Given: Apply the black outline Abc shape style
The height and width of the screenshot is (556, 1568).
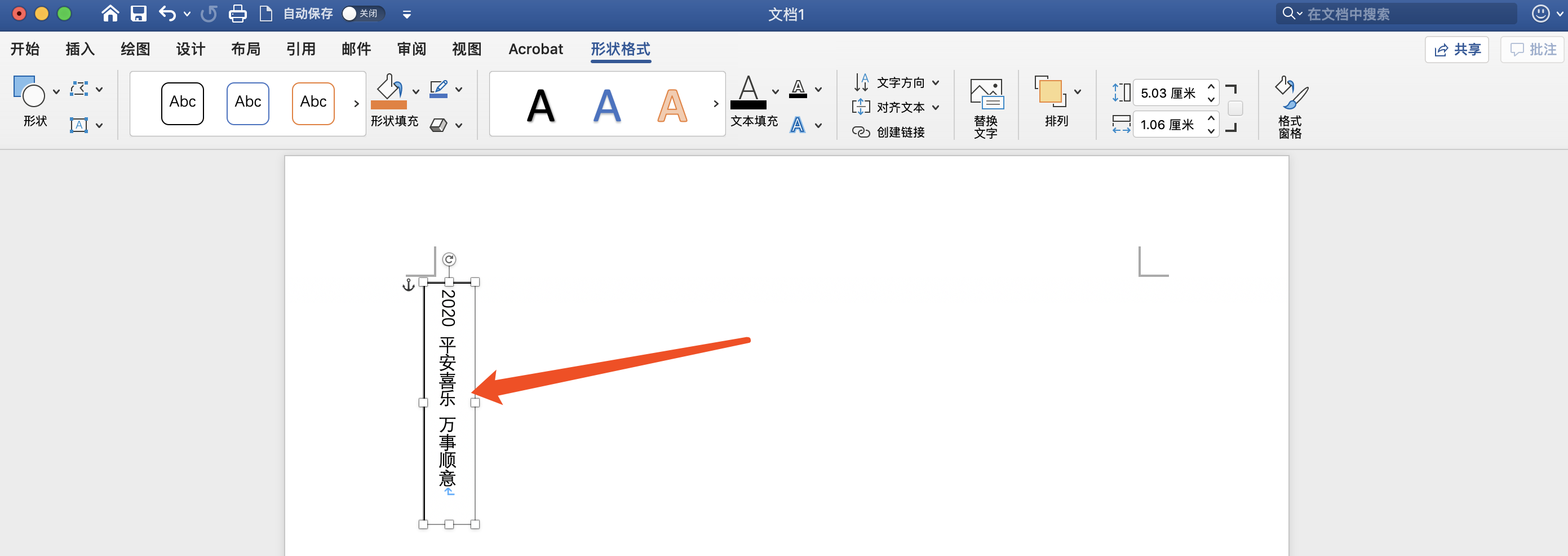Looking at the screenshot, I should [x=183, y=103].
